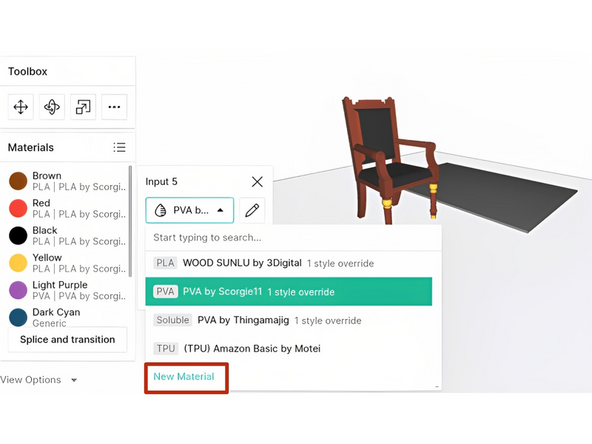The height and width of the screenshot is (444, 592).
Task: Expand the View Options dropdown
Action: click(38, 380)
